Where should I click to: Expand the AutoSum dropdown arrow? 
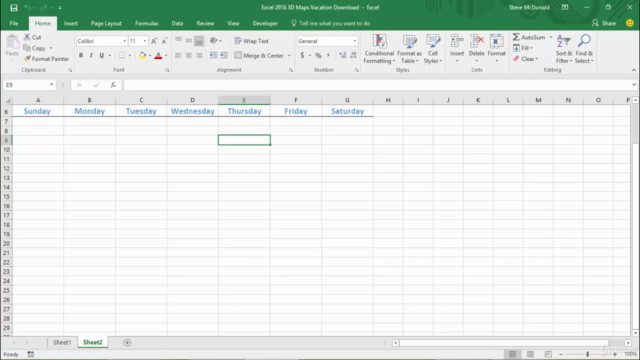pyautogui.click(x=551, y=37)
